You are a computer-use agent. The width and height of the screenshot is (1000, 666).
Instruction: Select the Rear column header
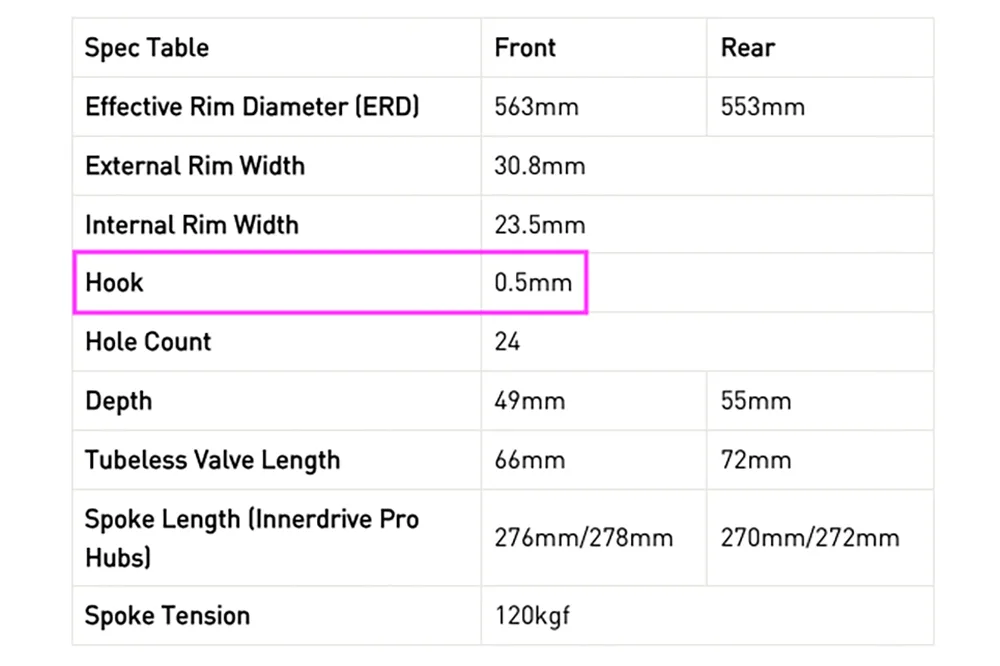[748, 48]
